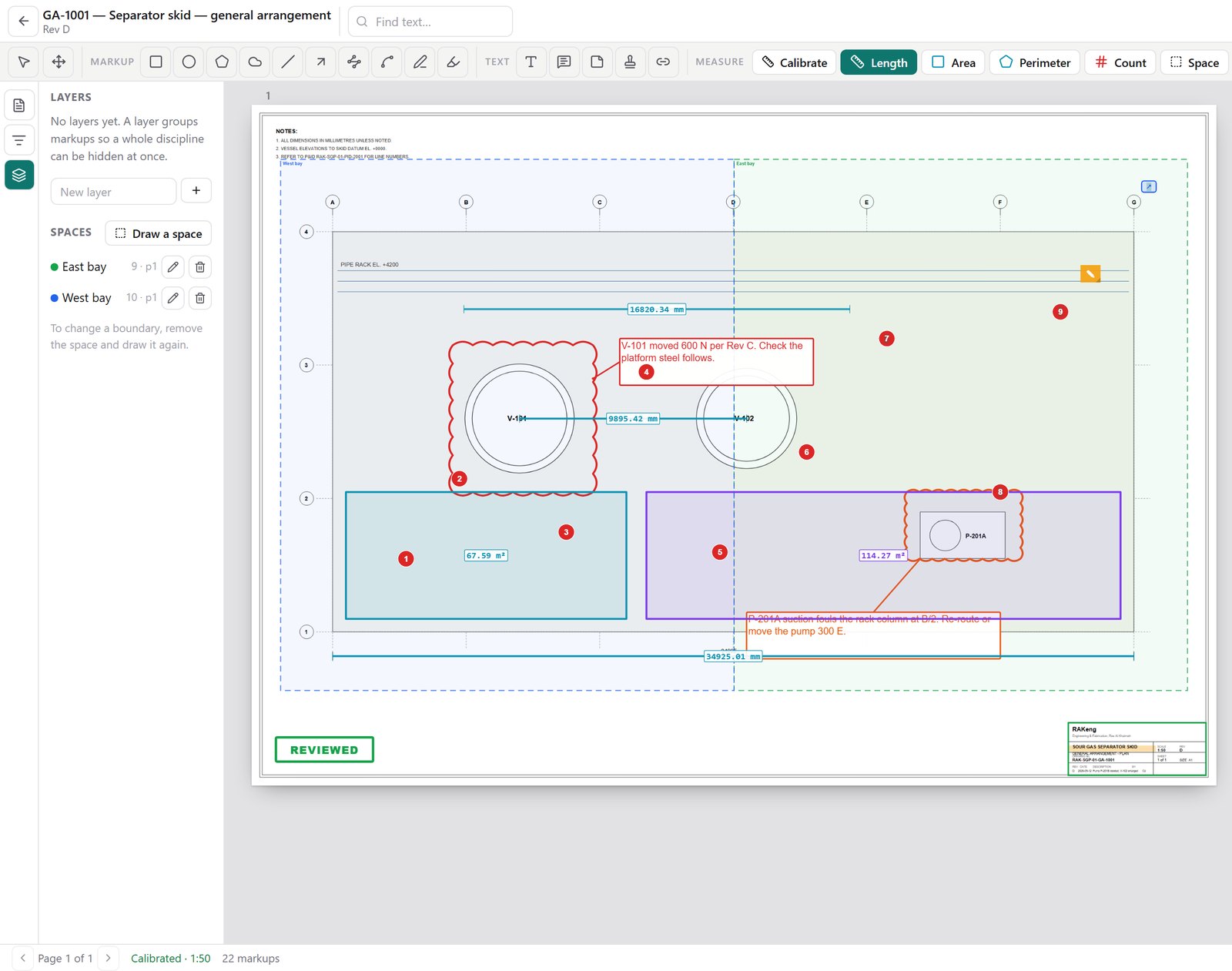Viewport: 1232px width, 971px height.
Task: Select the Highlighter tool
Action: [454, 62]
